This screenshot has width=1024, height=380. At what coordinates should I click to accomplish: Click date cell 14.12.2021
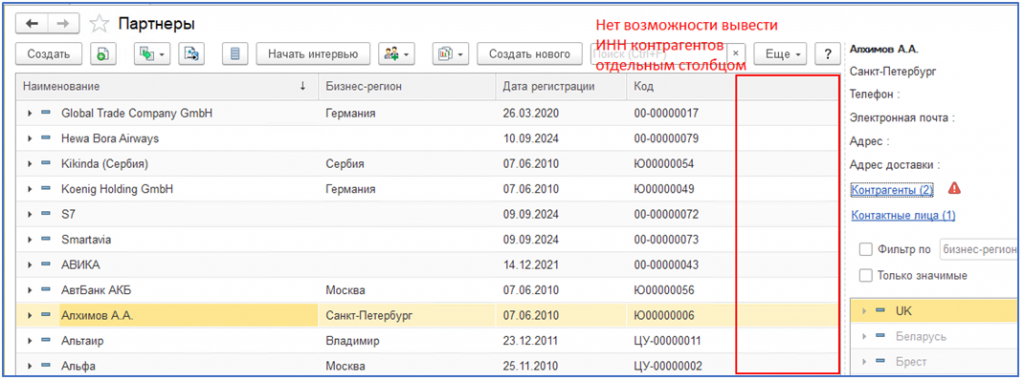(x=561, y=265)
